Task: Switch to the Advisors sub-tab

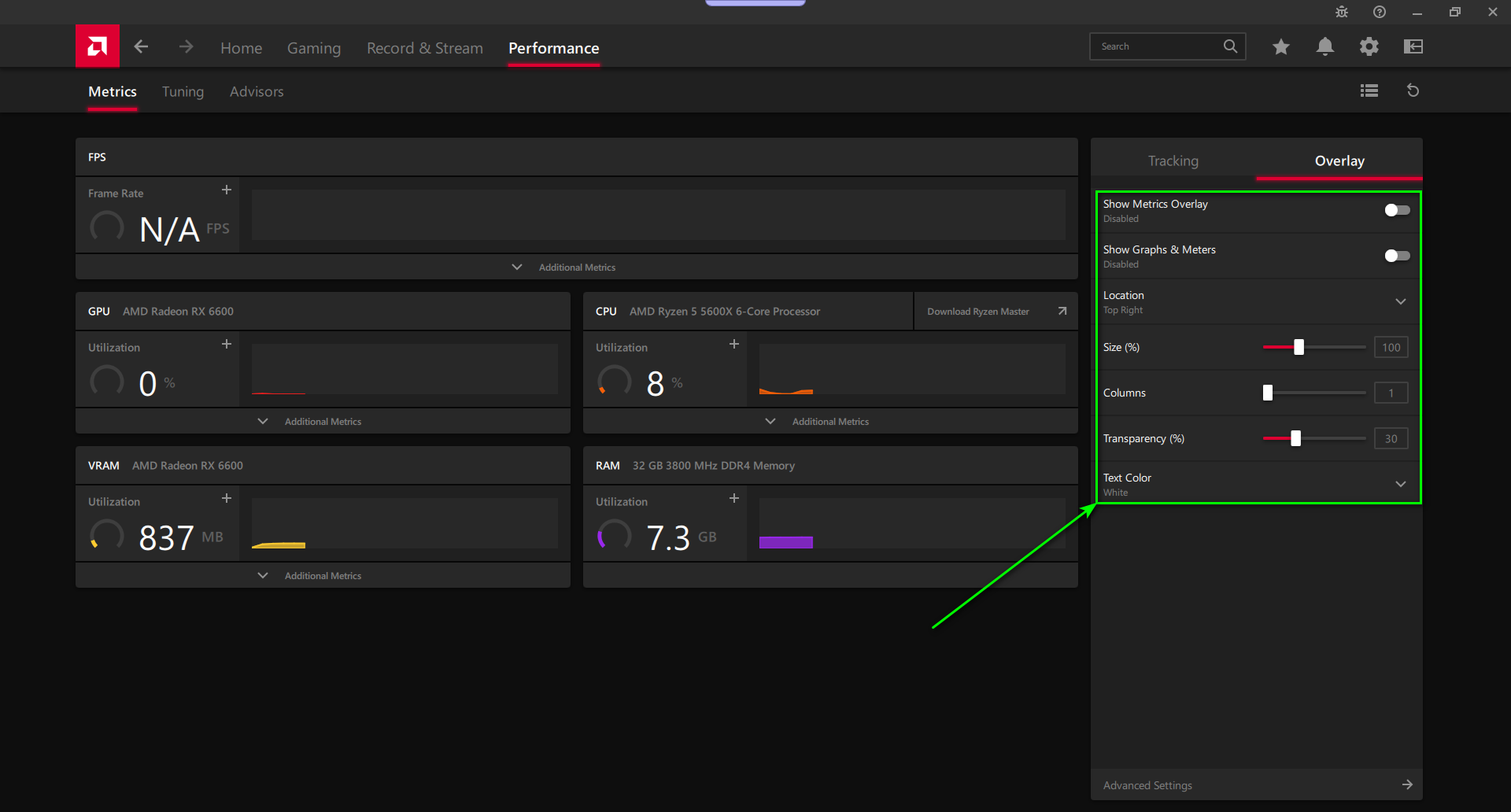Action: tap(257, 91)
